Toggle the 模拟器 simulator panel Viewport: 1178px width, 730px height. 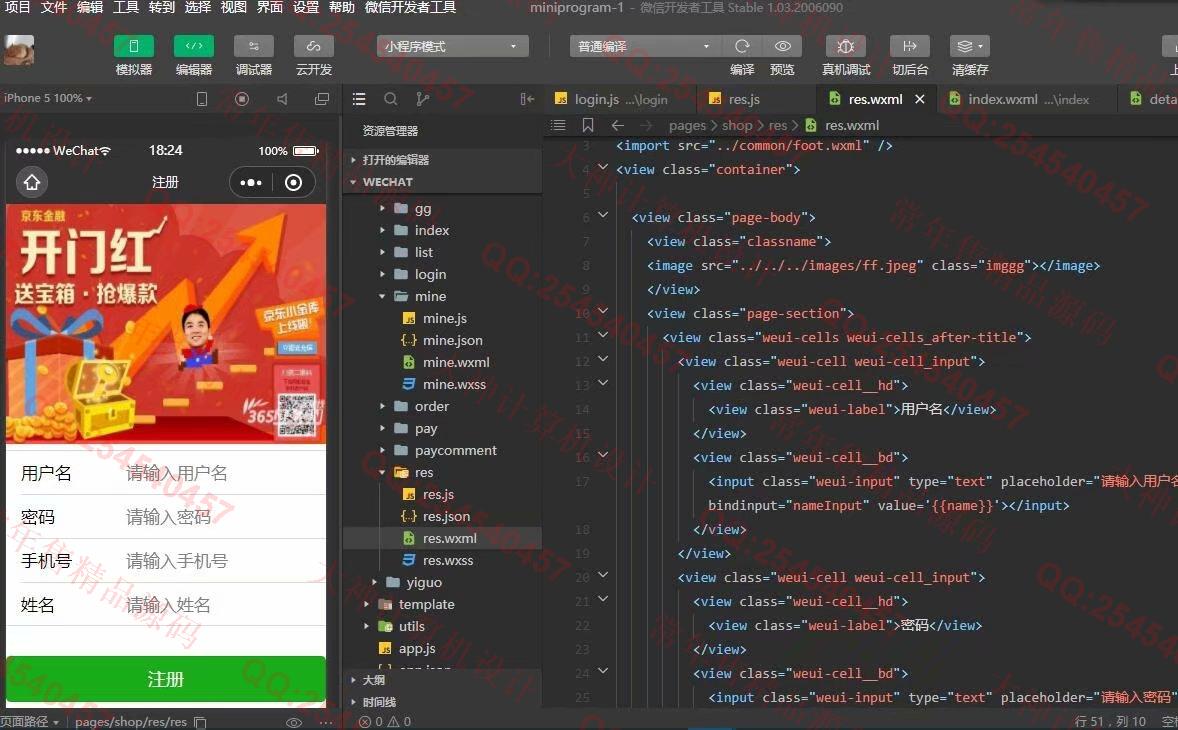pyautogui.click(x=134, y=47)
